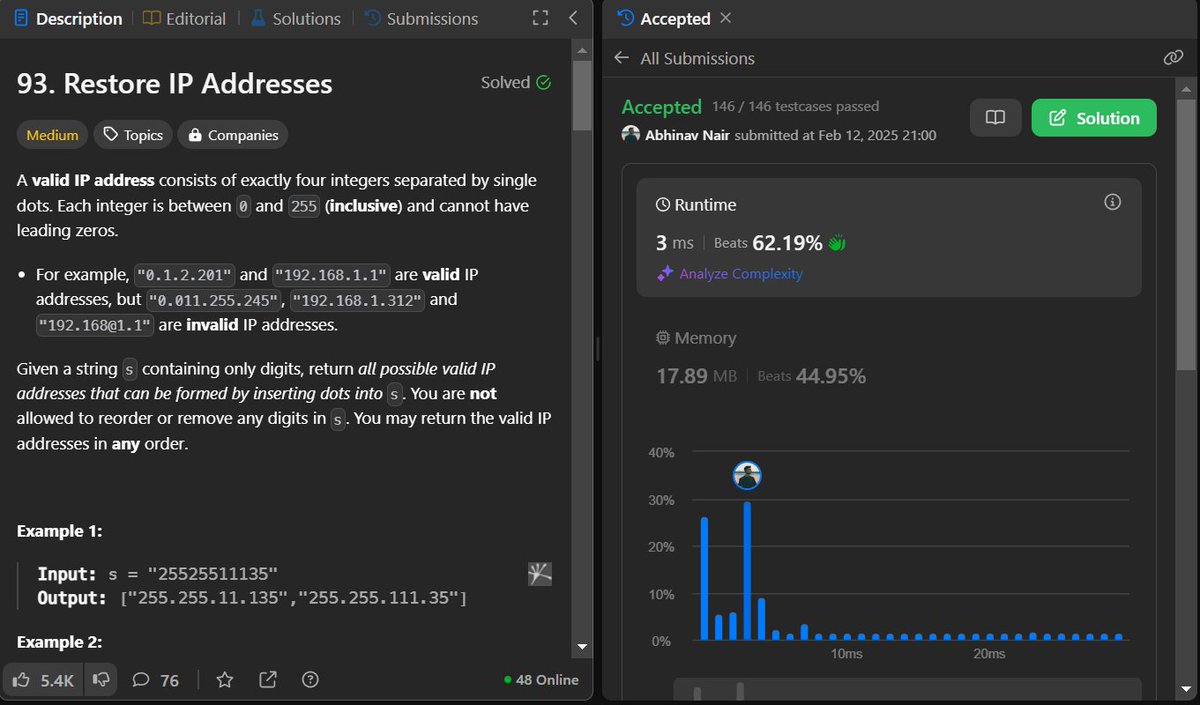Image resolution: width=1200 pixels, height=705 pixels.
Task: Click the user avatar on the runtime chart
Action: [747, 476]
